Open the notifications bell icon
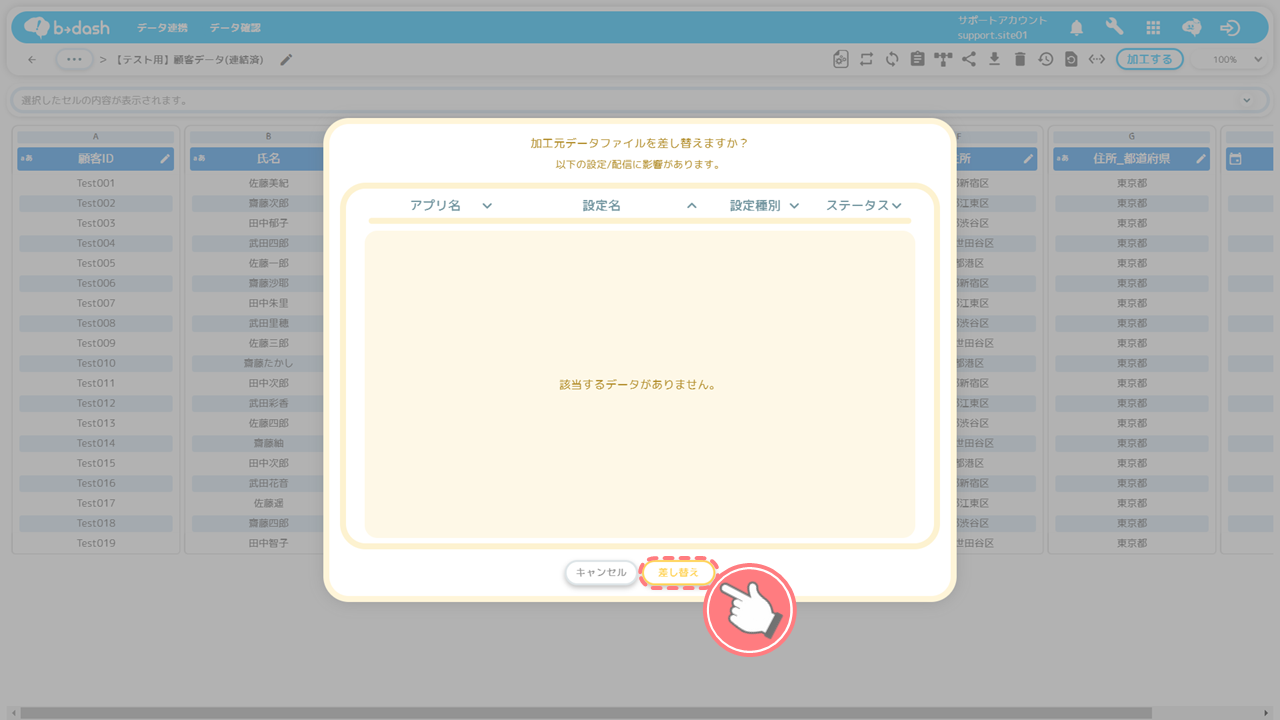This screenshot has height=720, width=1280. [x=1077, y=28]
